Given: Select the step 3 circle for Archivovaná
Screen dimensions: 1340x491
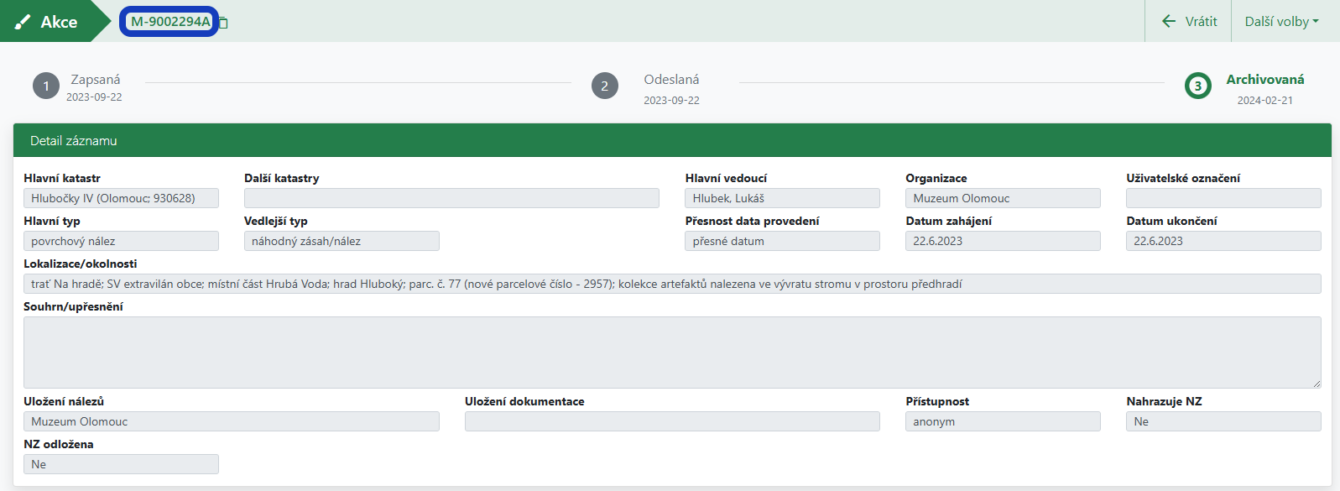Looking at the screenshot, I should pos(1198,86).
